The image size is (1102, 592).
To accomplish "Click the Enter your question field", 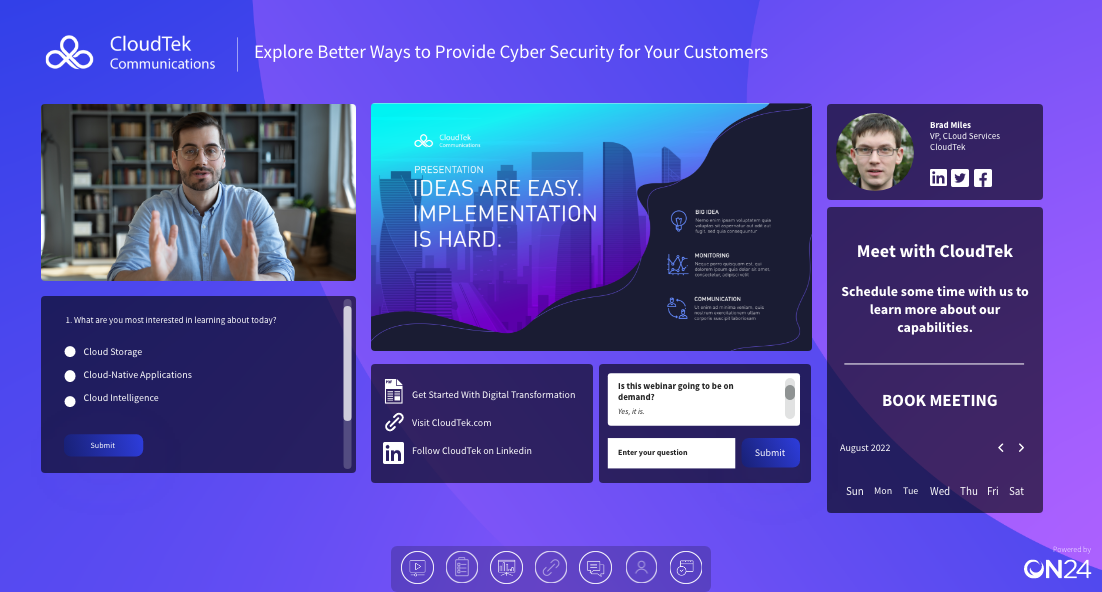I will click(x=671, y=453).
